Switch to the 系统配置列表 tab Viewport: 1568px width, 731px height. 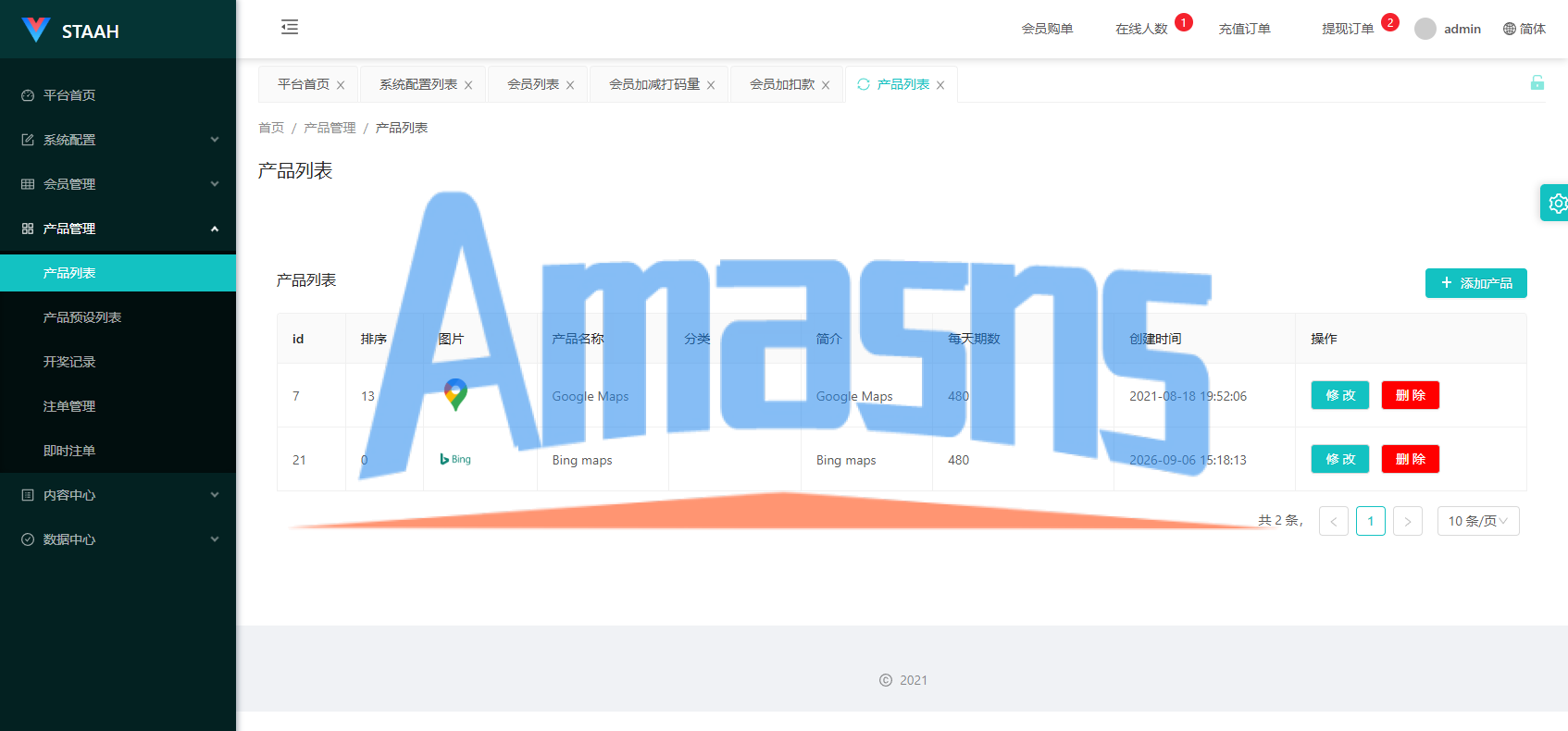tap(418, 84)
